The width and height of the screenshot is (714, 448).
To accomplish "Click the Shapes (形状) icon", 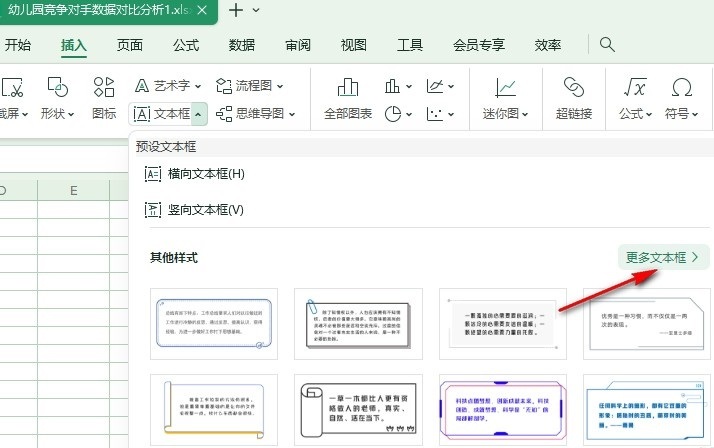I will click(57, 87).
